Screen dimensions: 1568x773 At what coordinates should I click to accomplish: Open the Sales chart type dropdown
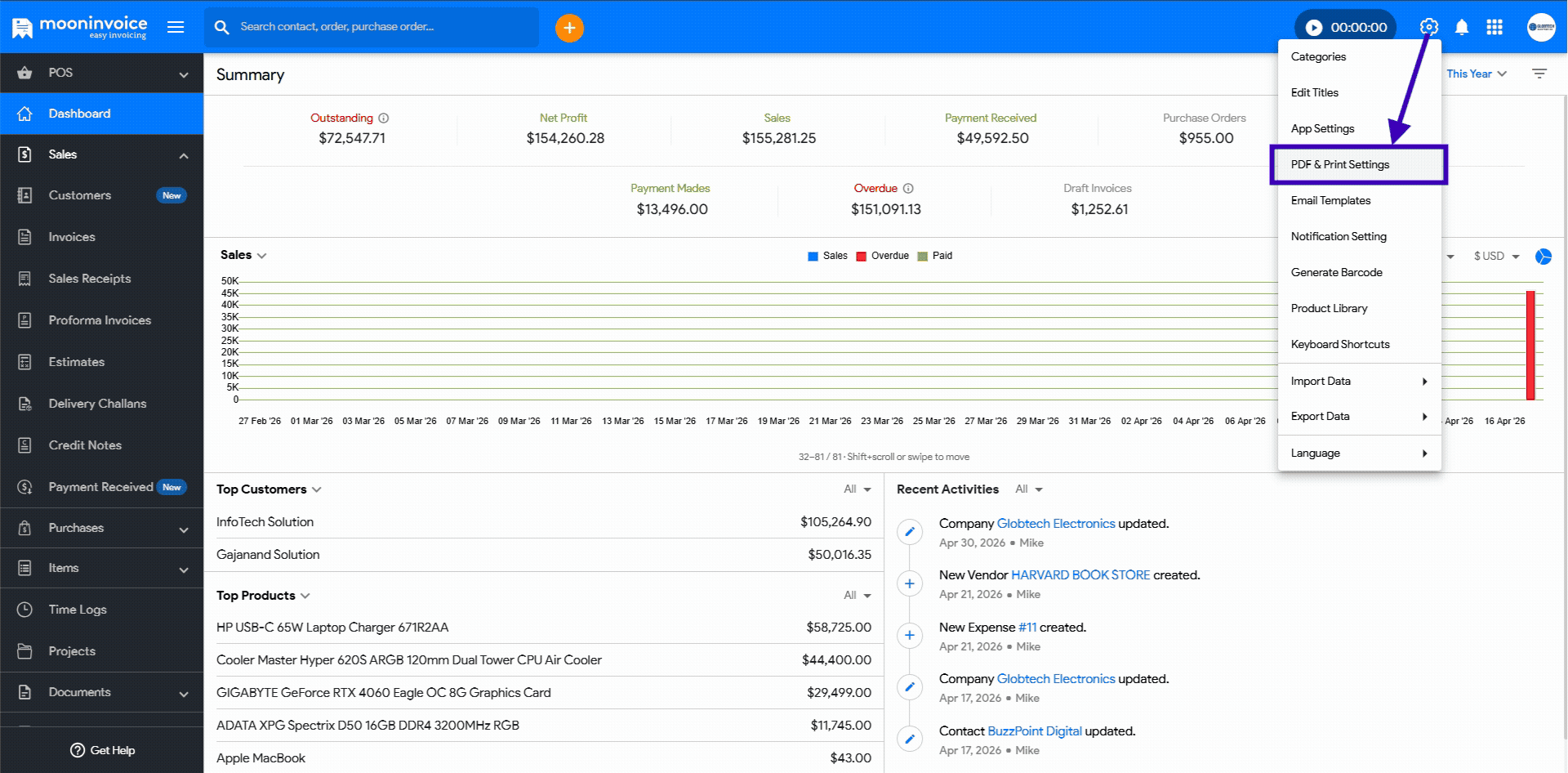pos(243,255)
